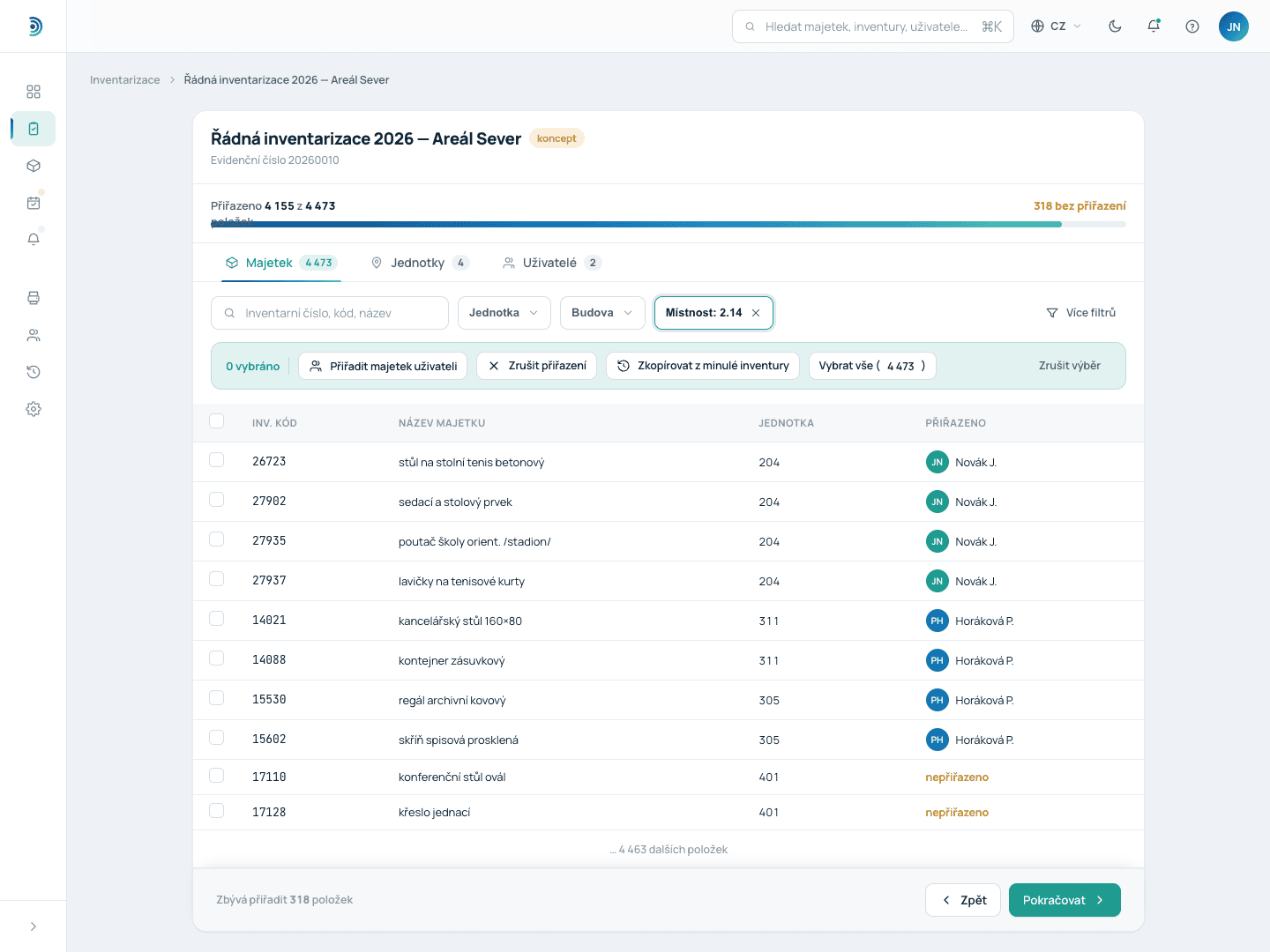Image resolution: width=1270 pixels, height=952 pixels.
Task: Open the printer icon in sidebar
Action: 34,298
